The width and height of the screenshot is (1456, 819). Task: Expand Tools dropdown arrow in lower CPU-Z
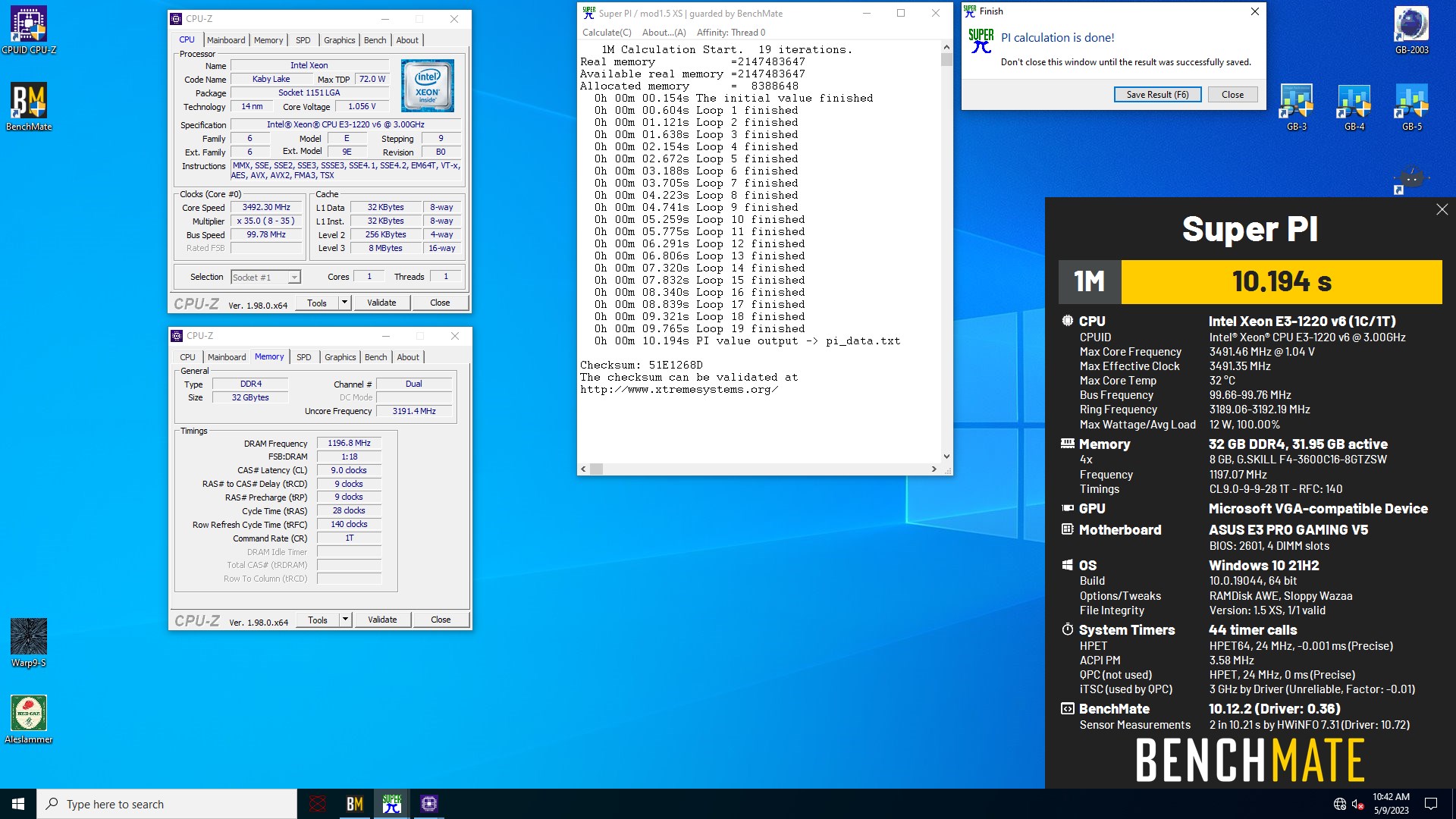[x=345, y=620]
